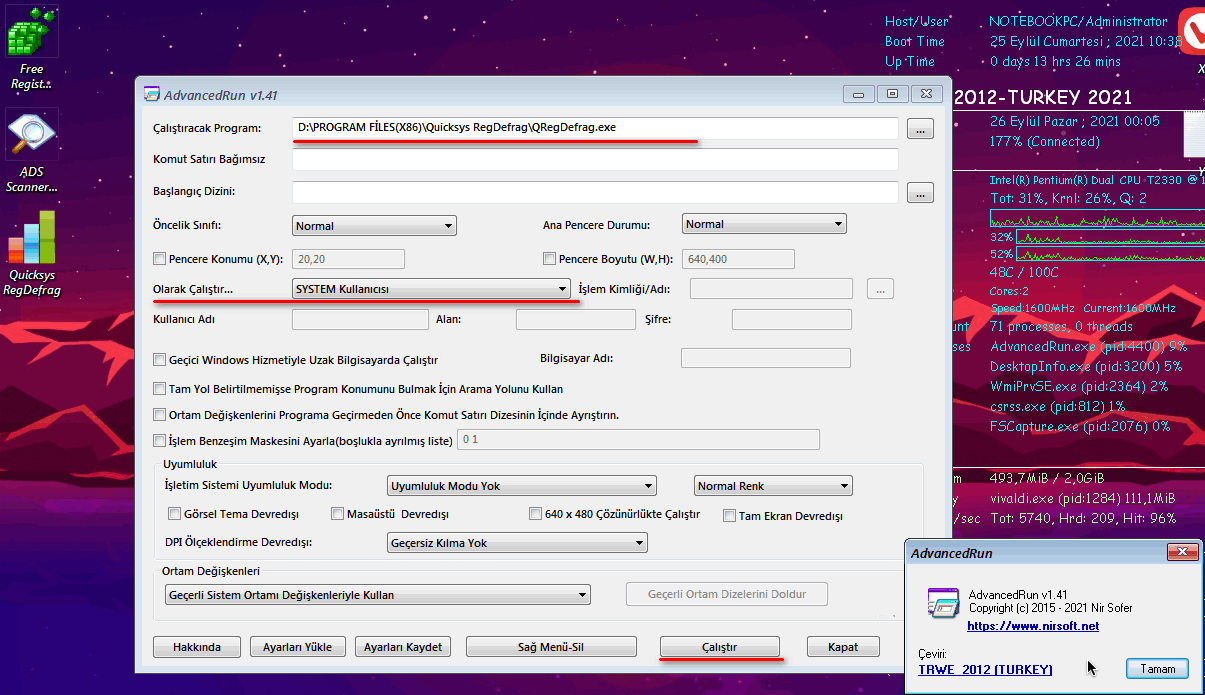Screen dimensions: 1205x695
Task: Click the Çalıştıracak Program path field
Action: [x=595, y=128]
